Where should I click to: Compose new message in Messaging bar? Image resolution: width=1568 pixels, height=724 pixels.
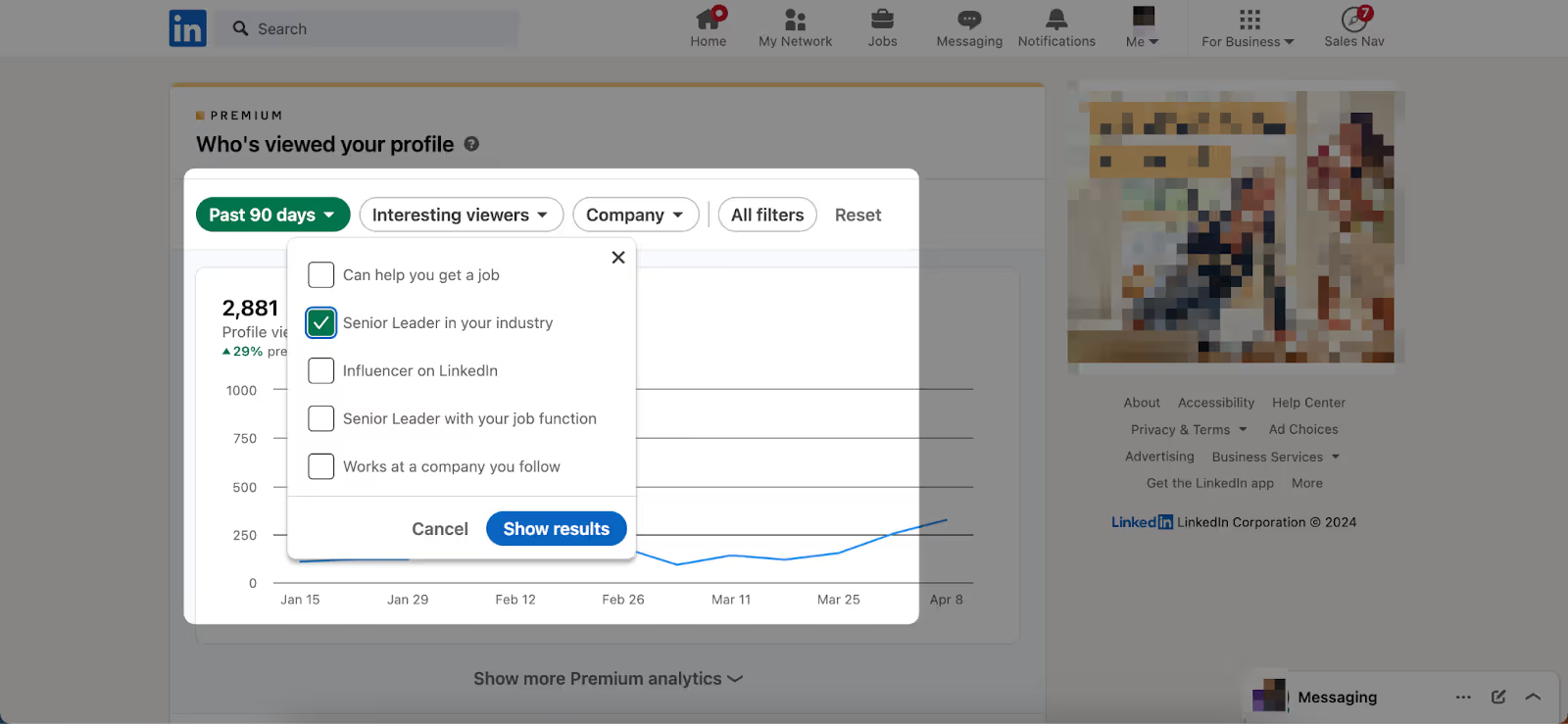point(1498,697)
